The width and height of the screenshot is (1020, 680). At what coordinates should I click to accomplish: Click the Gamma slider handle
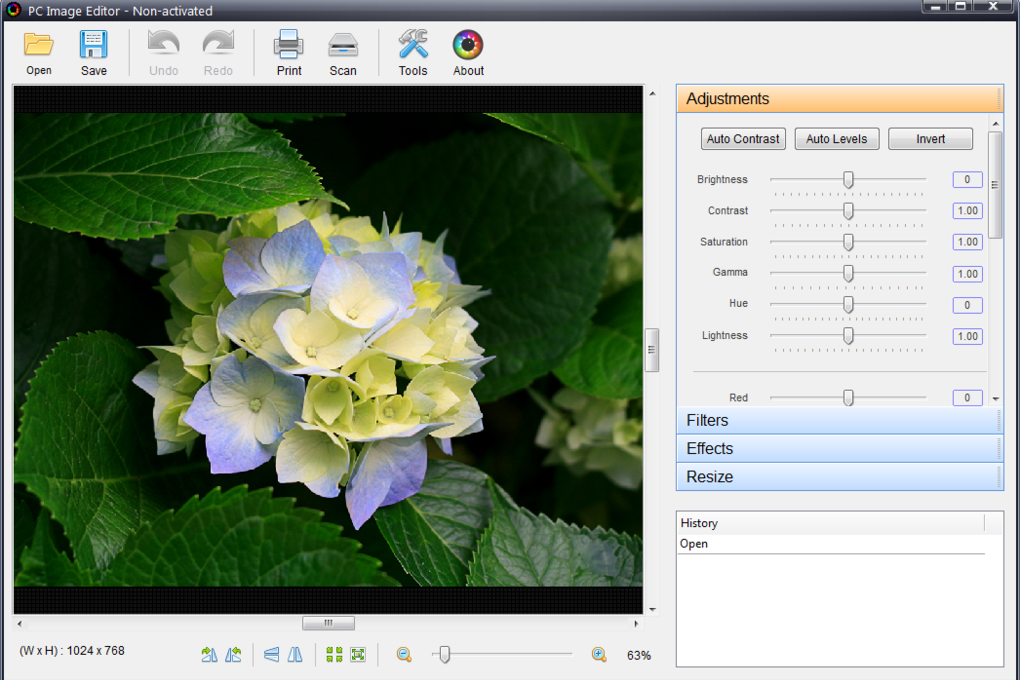(x=848, y=273)
